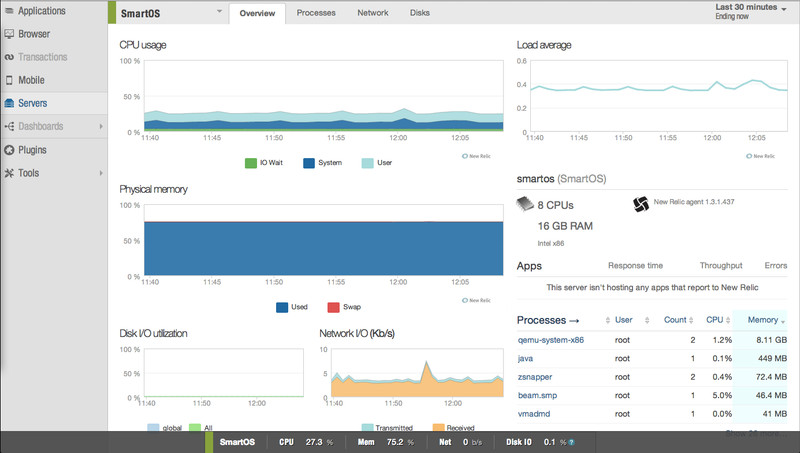Screen dimensions: 800x453
Task: Click the Plugins sidebar icon
Action: [9, 150]
